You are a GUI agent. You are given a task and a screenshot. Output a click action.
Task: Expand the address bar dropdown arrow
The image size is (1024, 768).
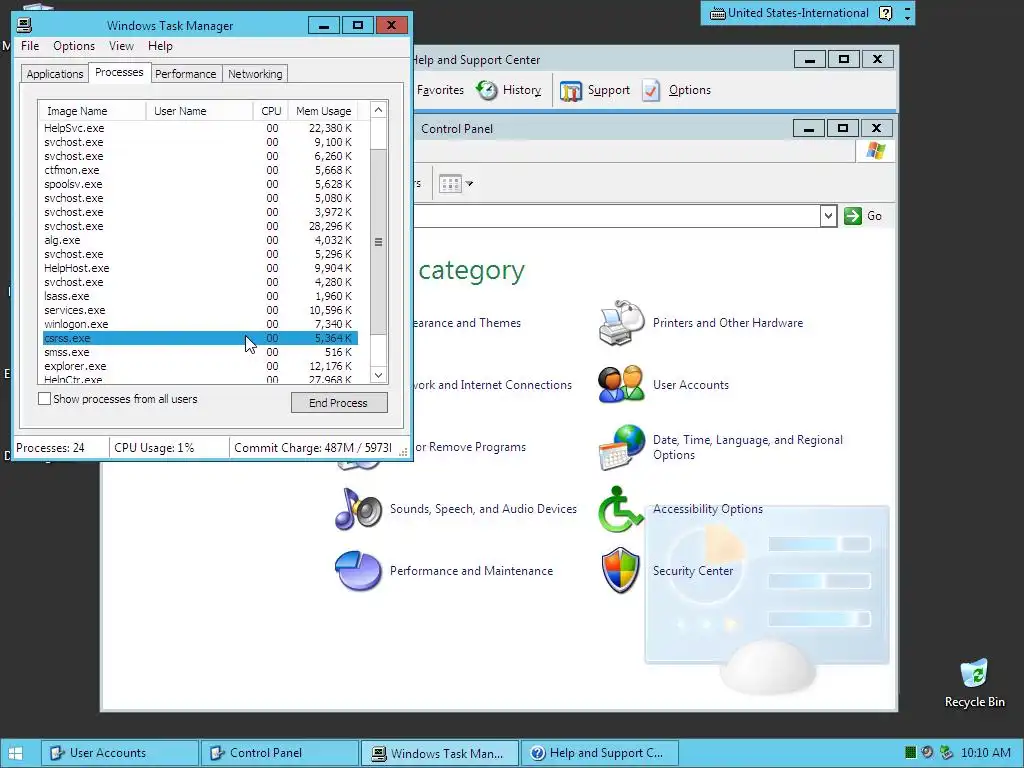click(x=828, y=216)
